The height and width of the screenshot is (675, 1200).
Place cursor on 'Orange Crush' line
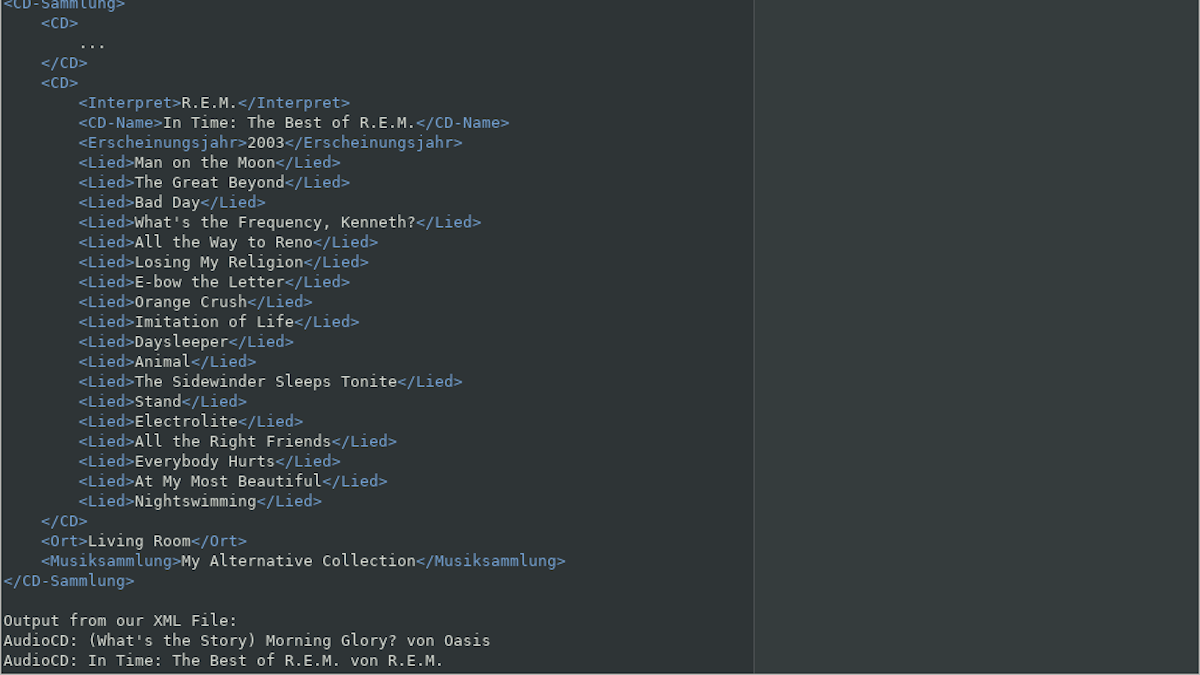(196, 303)
